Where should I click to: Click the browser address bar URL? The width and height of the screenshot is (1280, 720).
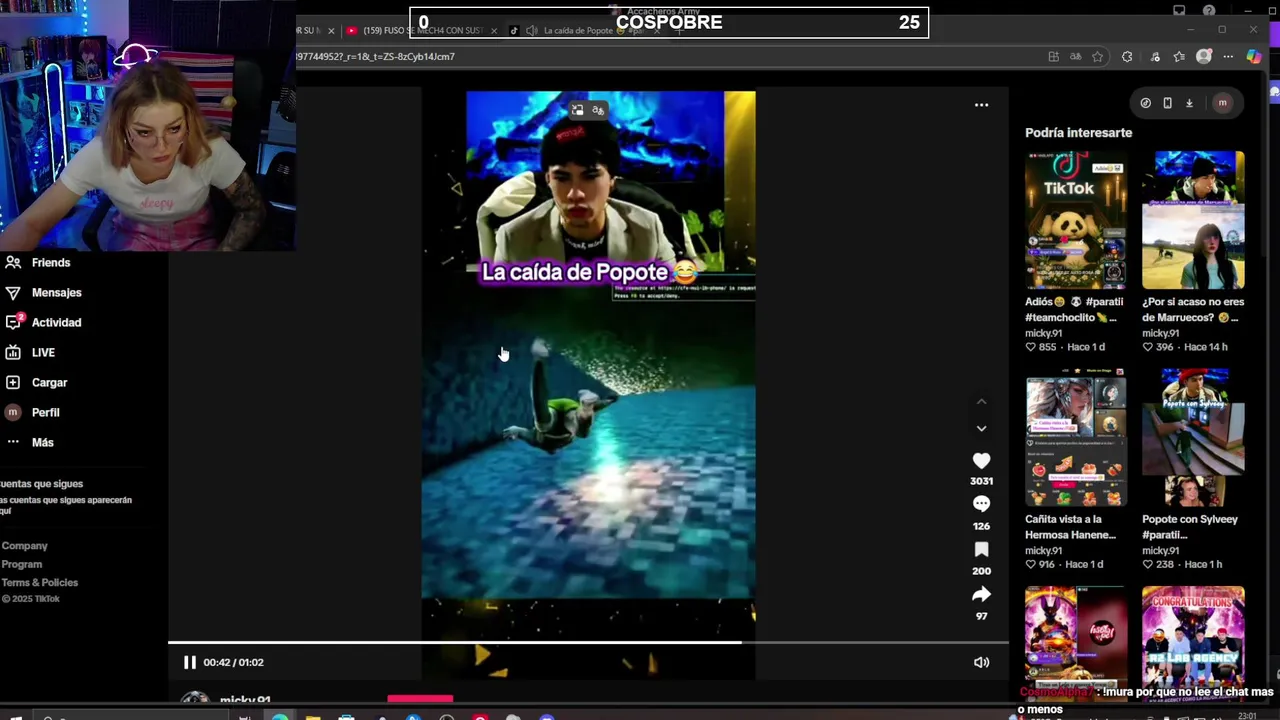376,57
